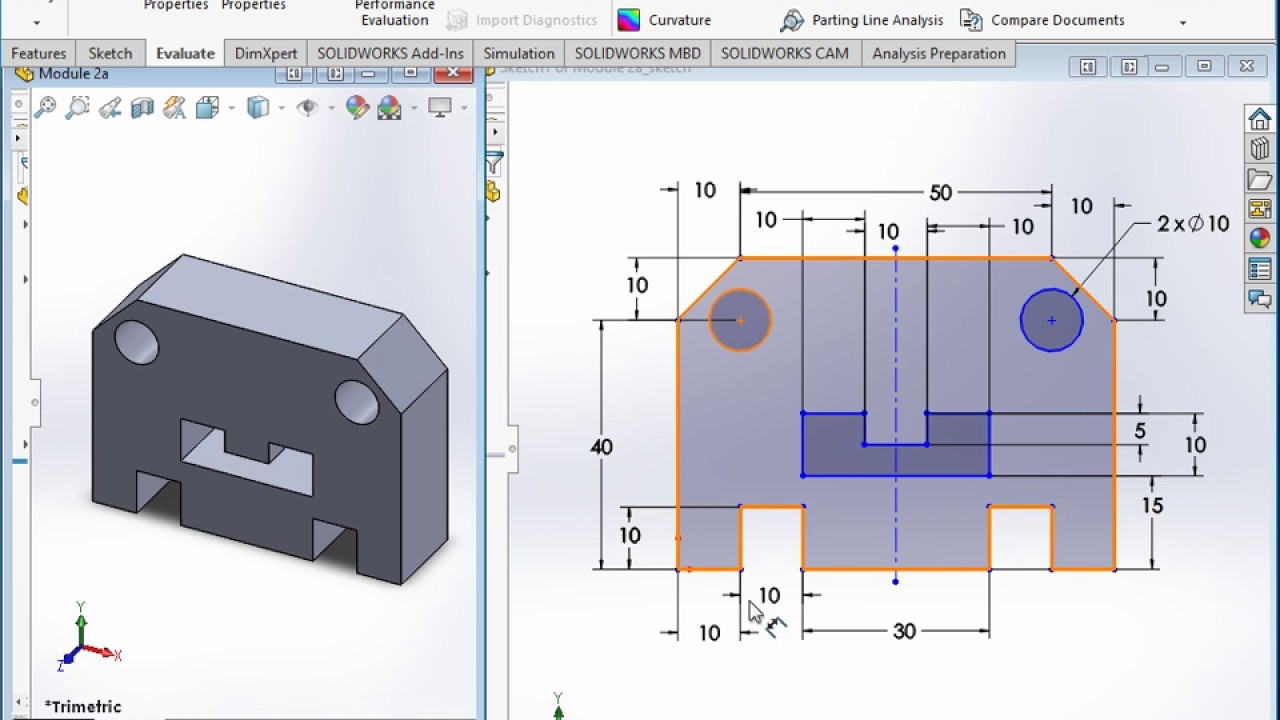Click the Performance Evaluation command

pos(394,13)
